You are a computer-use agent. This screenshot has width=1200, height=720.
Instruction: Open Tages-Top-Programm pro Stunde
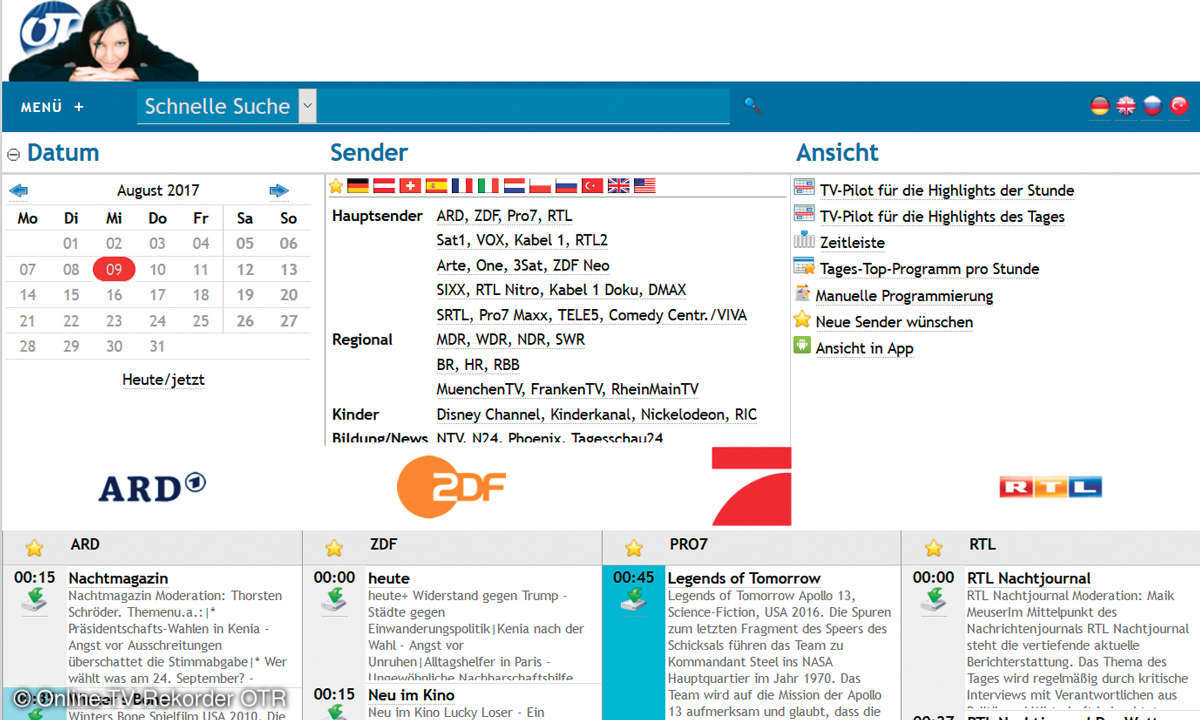[x=929, y=268]
